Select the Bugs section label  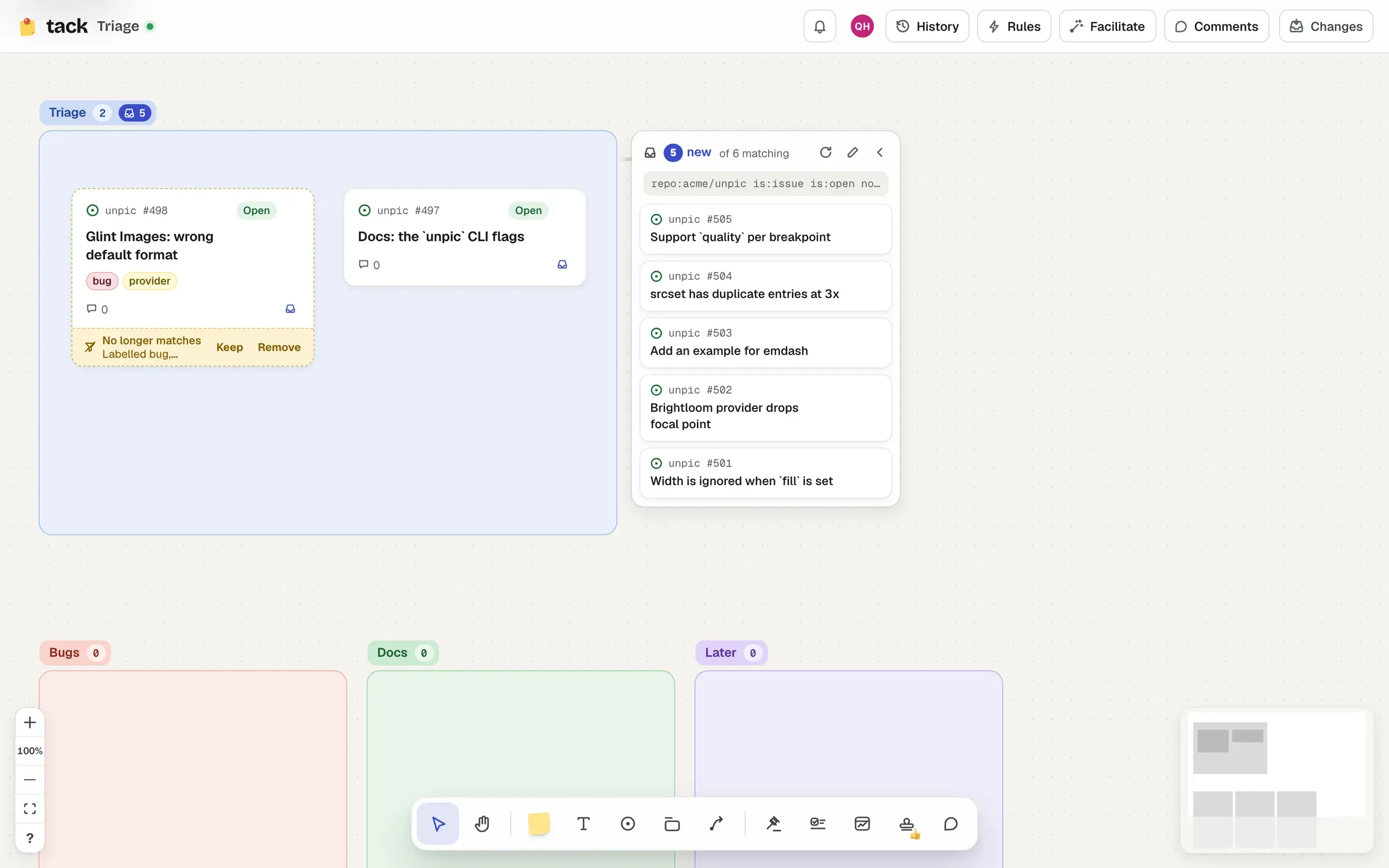coord(75,653)
